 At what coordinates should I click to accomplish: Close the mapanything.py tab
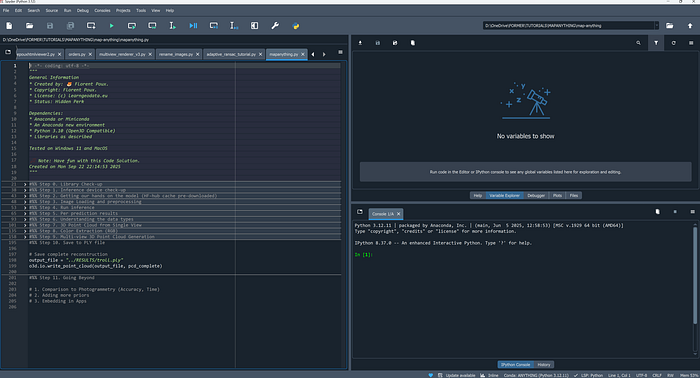[303, 54]
